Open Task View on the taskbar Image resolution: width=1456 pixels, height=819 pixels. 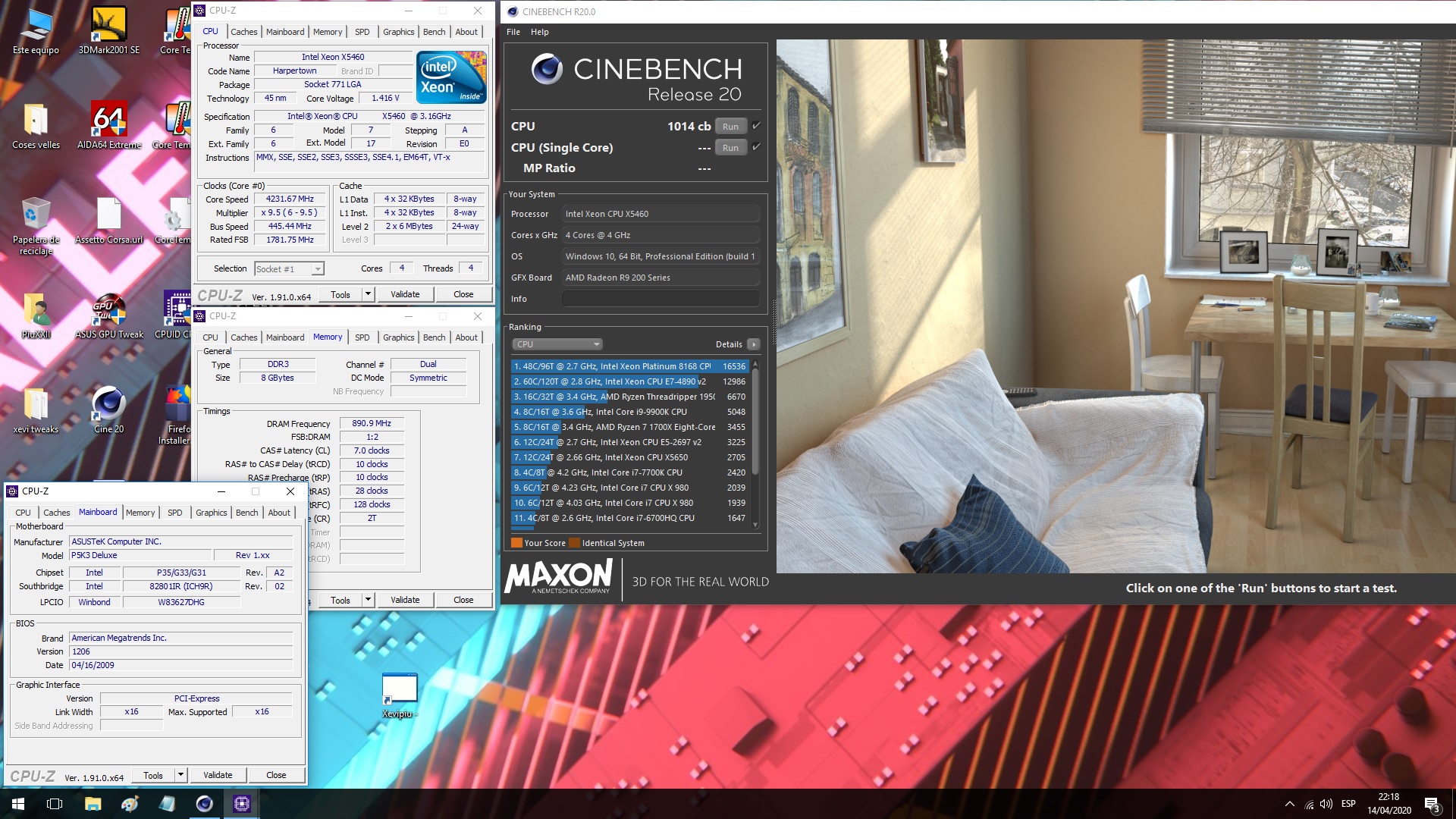tap(55, 804)
